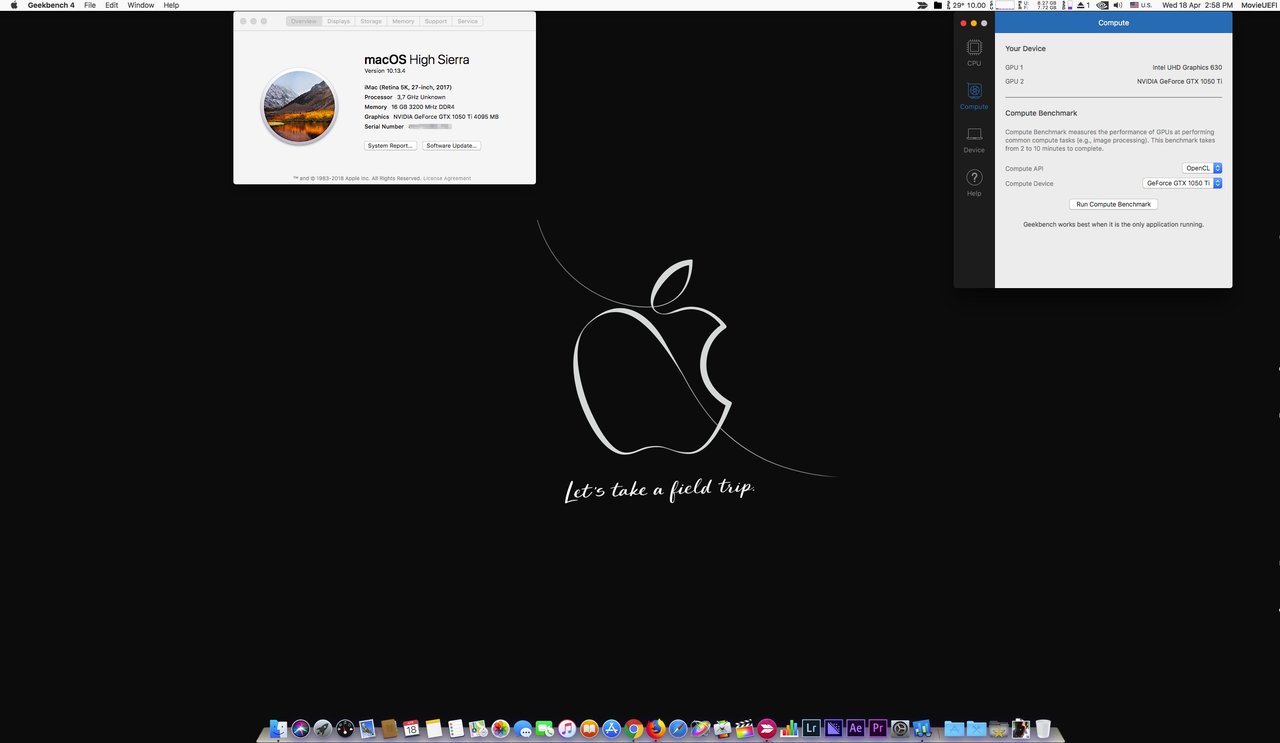Select the CPU section in Geekbench sidebar
The width and height of the screenshot is (1280, 743).
click(974, 52)
